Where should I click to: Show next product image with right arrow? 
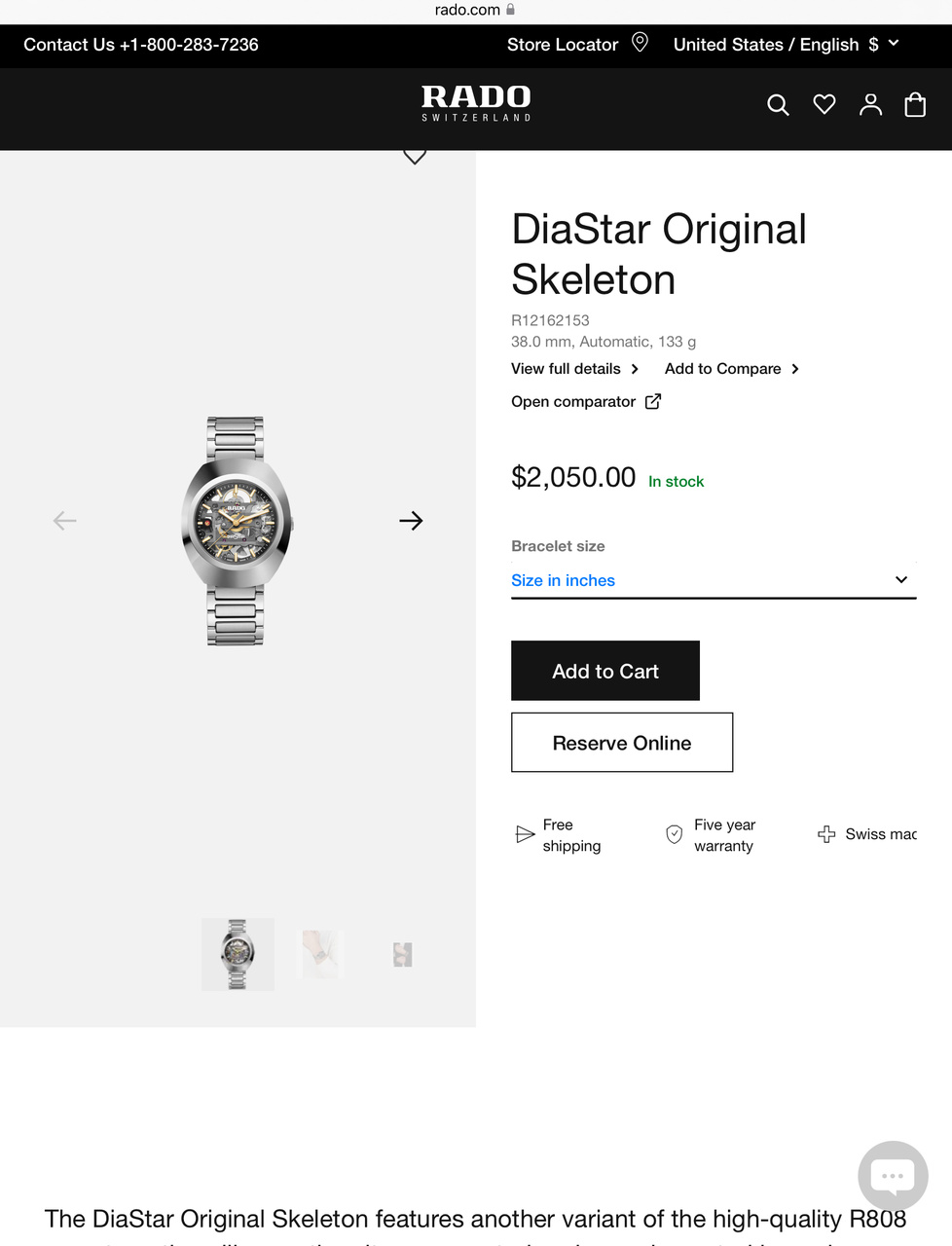coord(411,521)
